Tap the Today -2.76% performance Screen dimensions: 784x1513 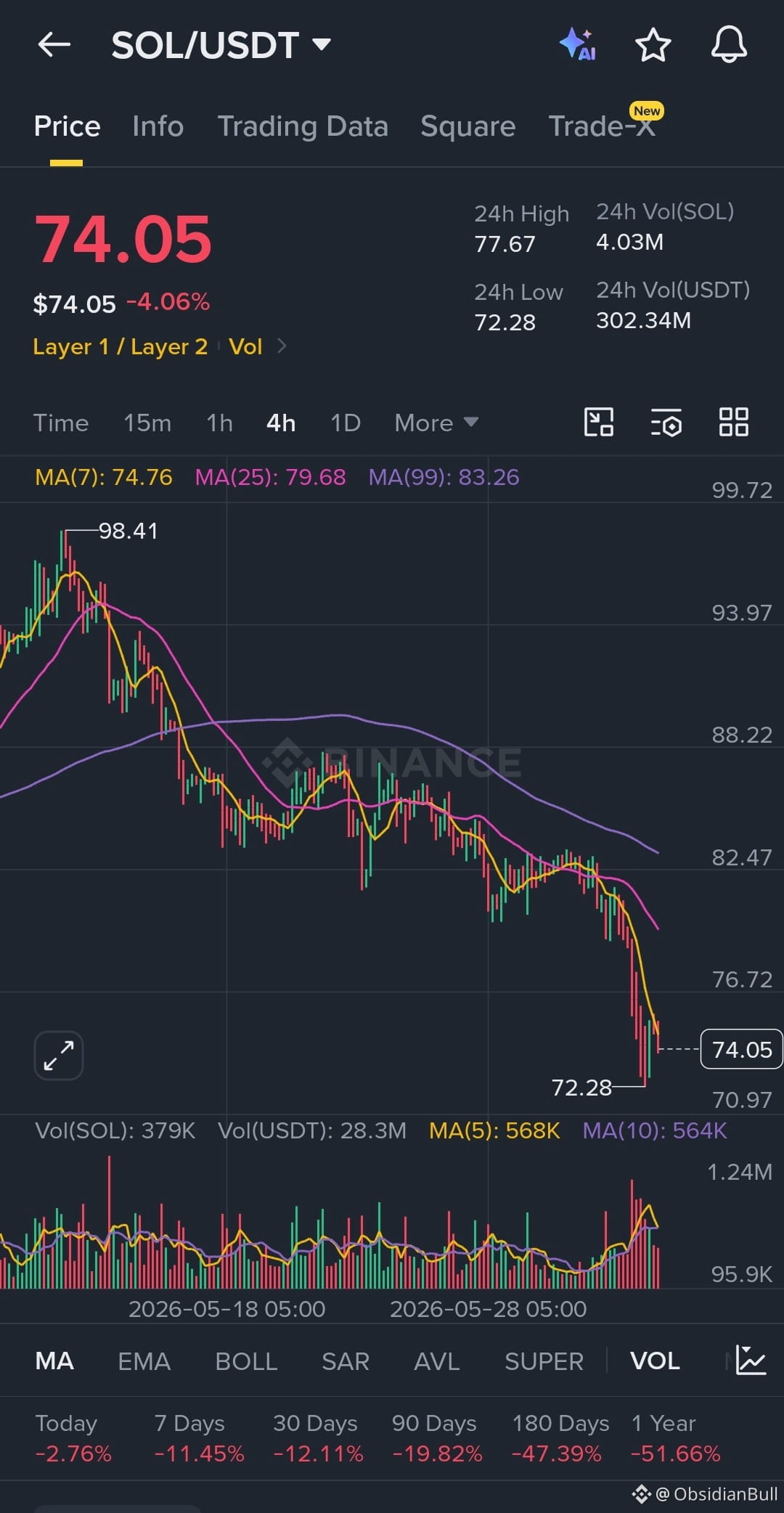coord(73,1437)
